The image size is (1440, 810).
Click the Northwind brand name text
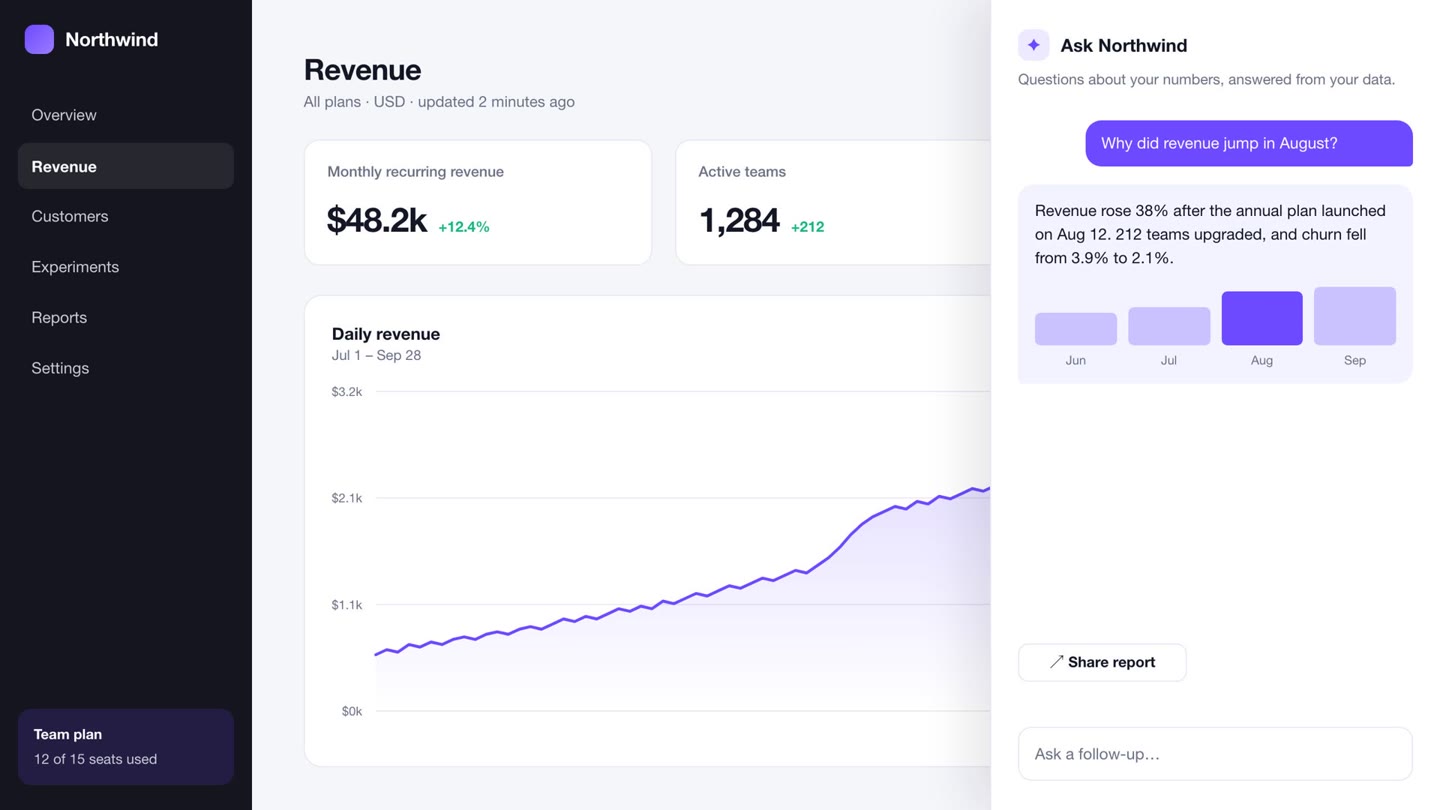click(111, 39)
